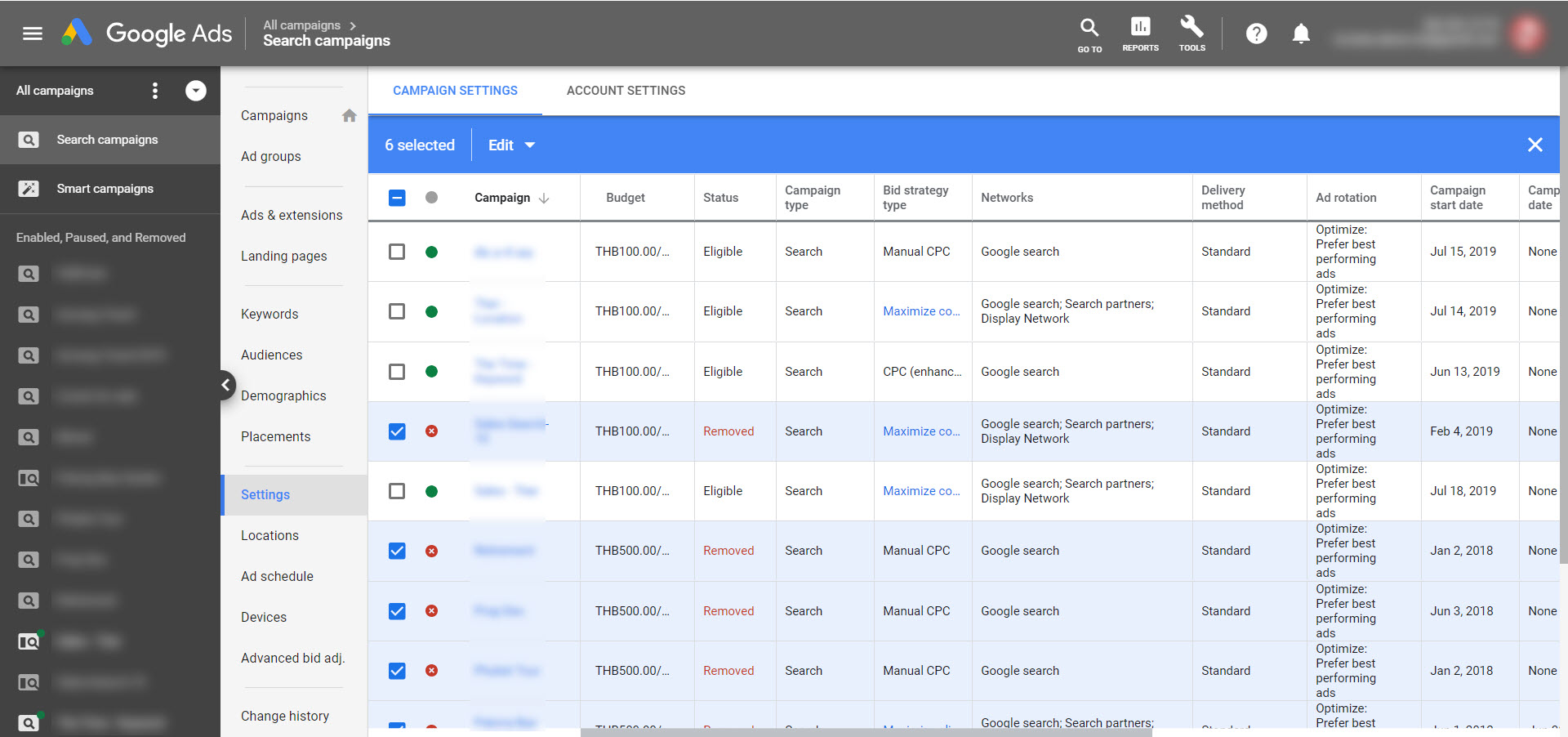The height and width of the screenshot is (737, 1568).
Task: Open the hamburger main menu
Action: [33, 33]
